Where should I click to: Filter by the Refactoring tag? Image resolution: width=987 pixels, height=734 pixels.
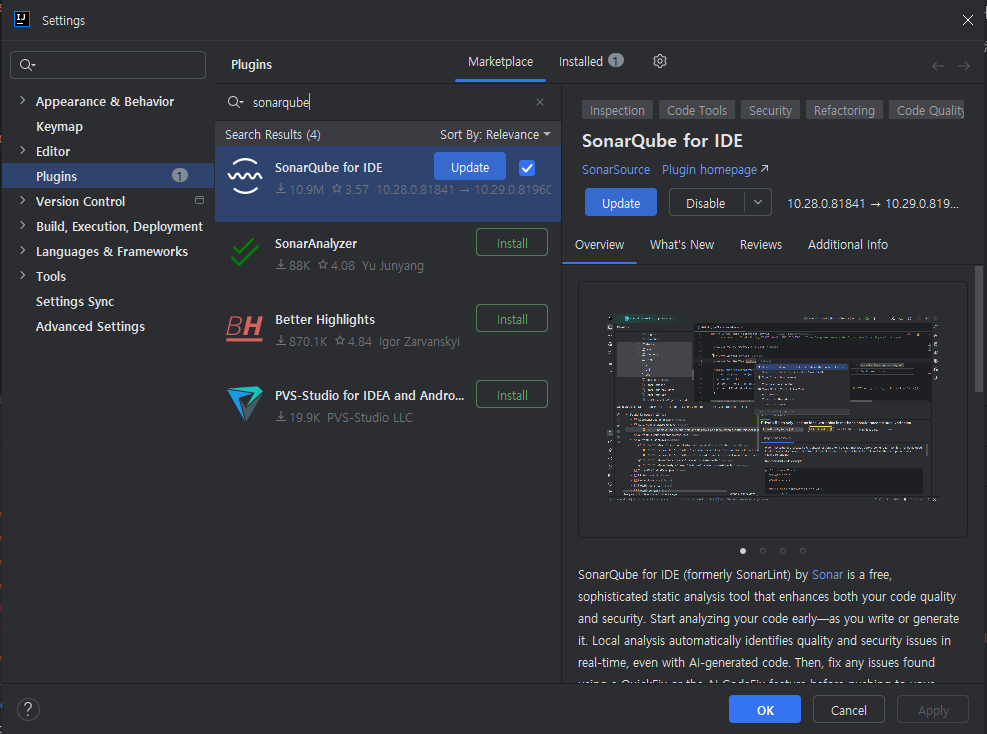(844, 110)
